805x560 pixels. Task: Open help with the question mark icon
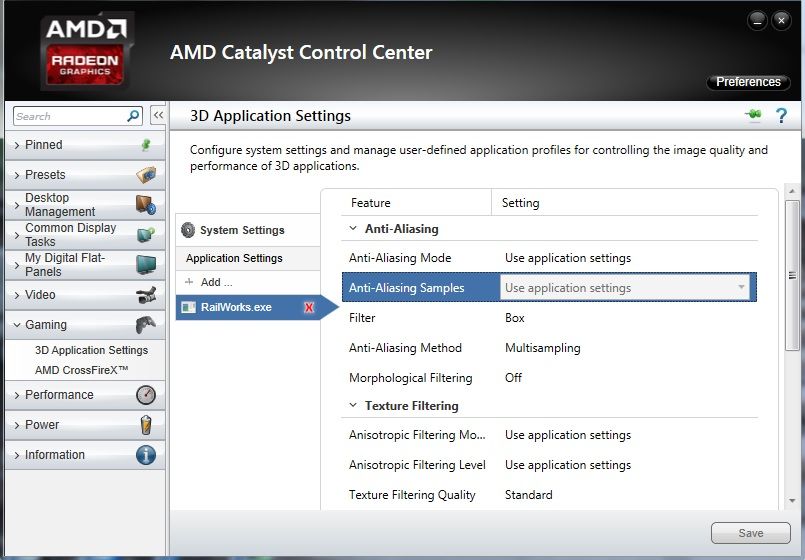pyautogui.click(x=781, y=115)
